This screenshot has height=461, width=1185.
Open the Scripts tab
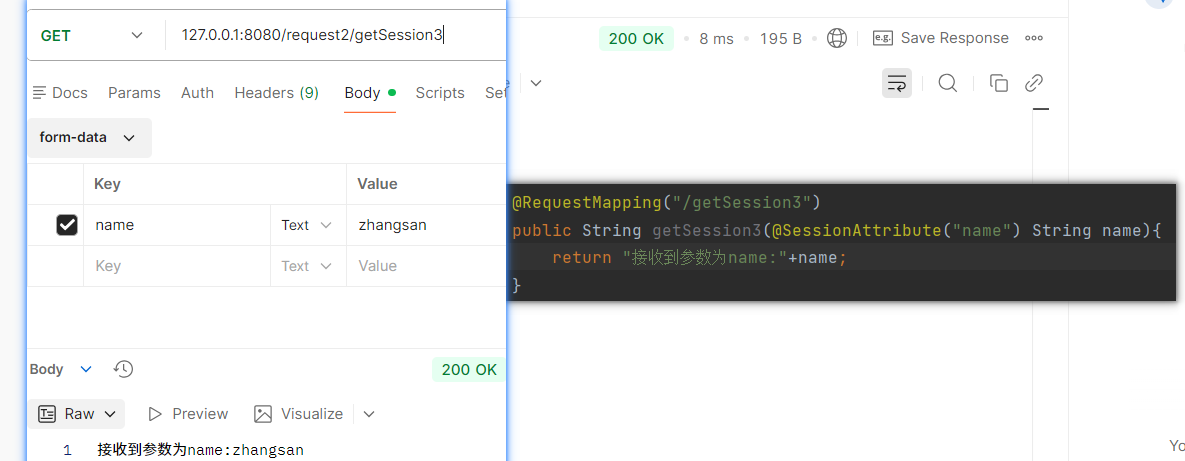coord(440,93)
